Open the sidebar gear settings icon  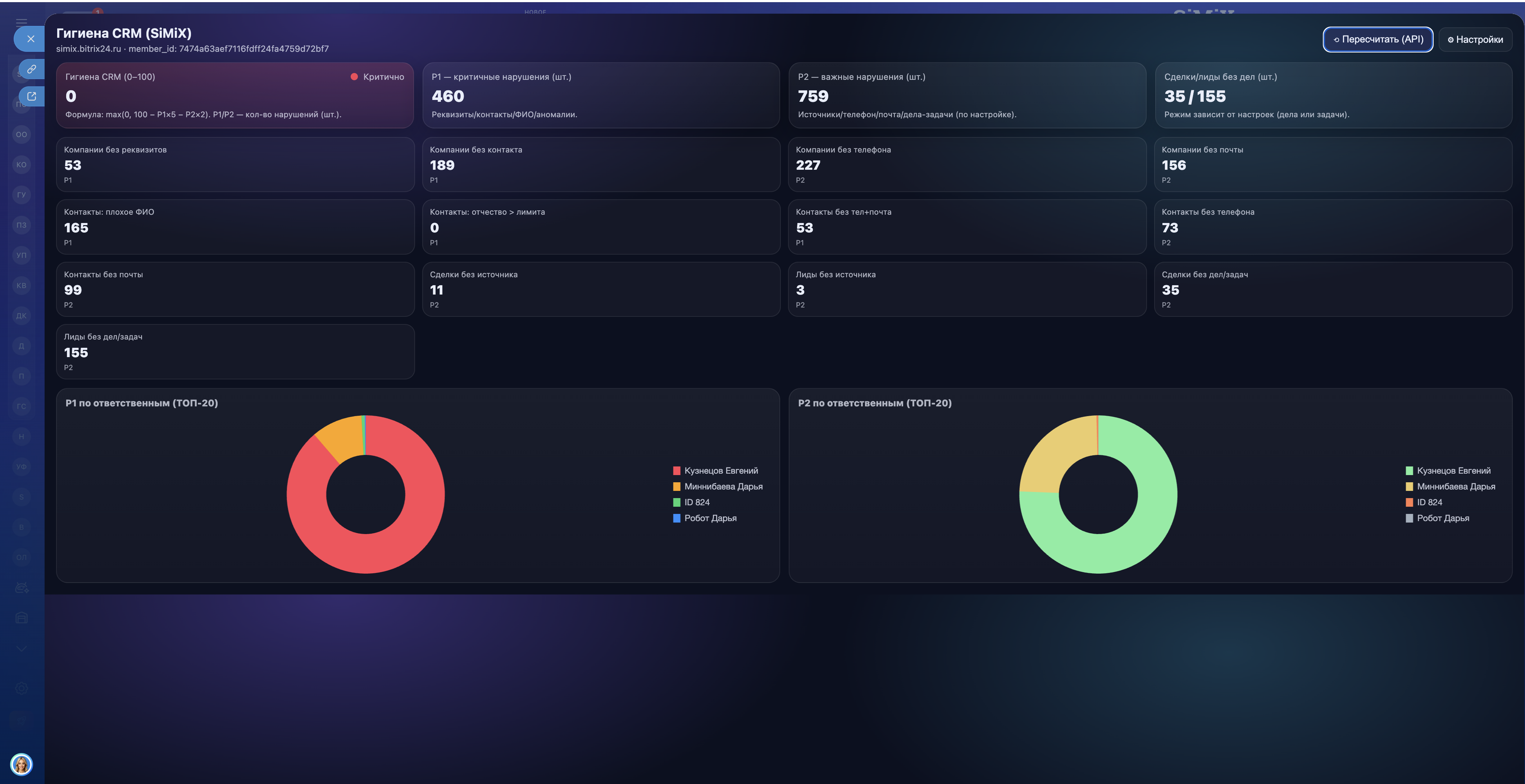(x=21, y=688)
